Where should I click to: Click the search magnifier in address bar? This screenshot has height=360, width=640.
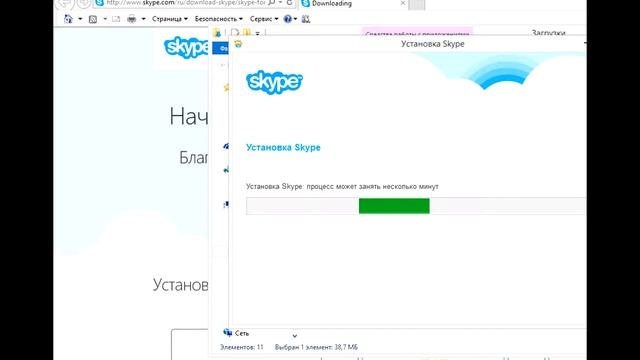click(x=272, y=3)
